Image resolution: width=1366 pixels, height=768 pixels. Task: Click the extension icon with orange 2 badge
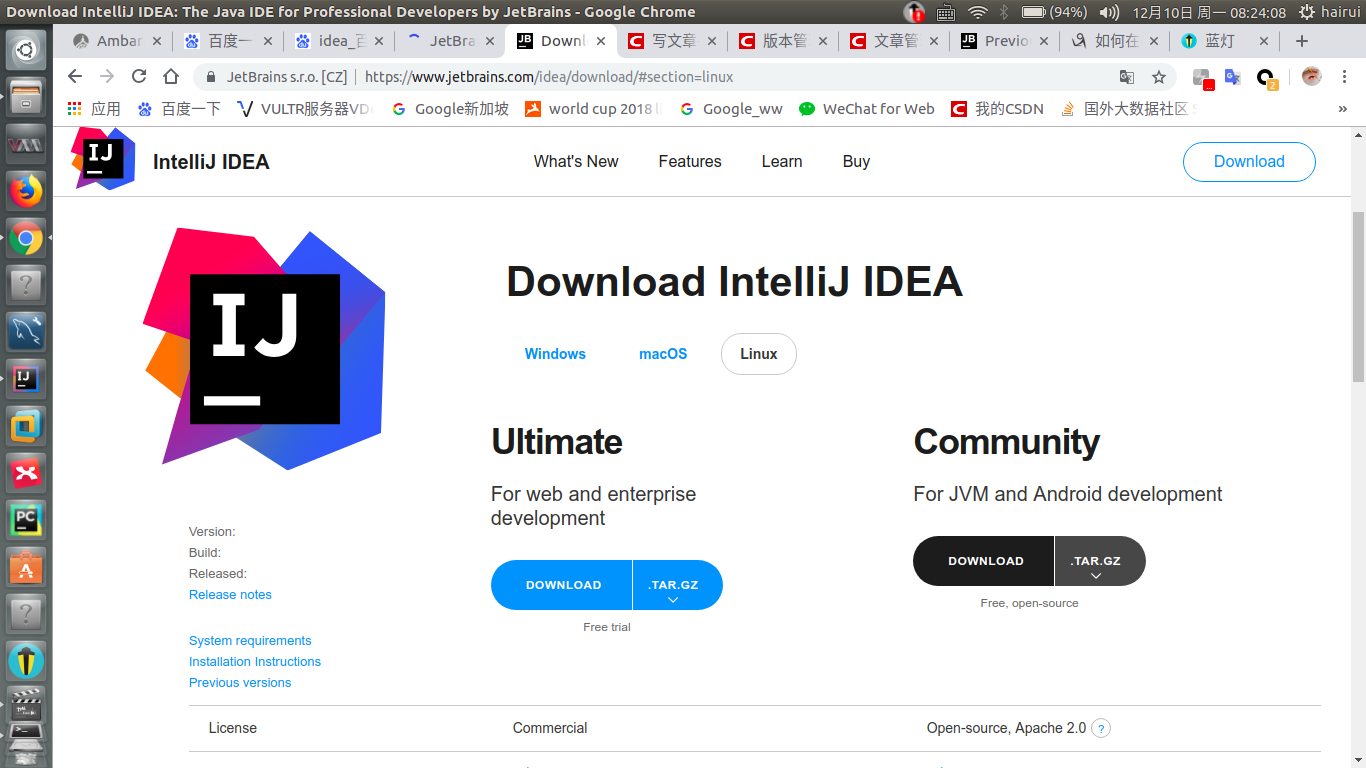tap(1266, 78)
